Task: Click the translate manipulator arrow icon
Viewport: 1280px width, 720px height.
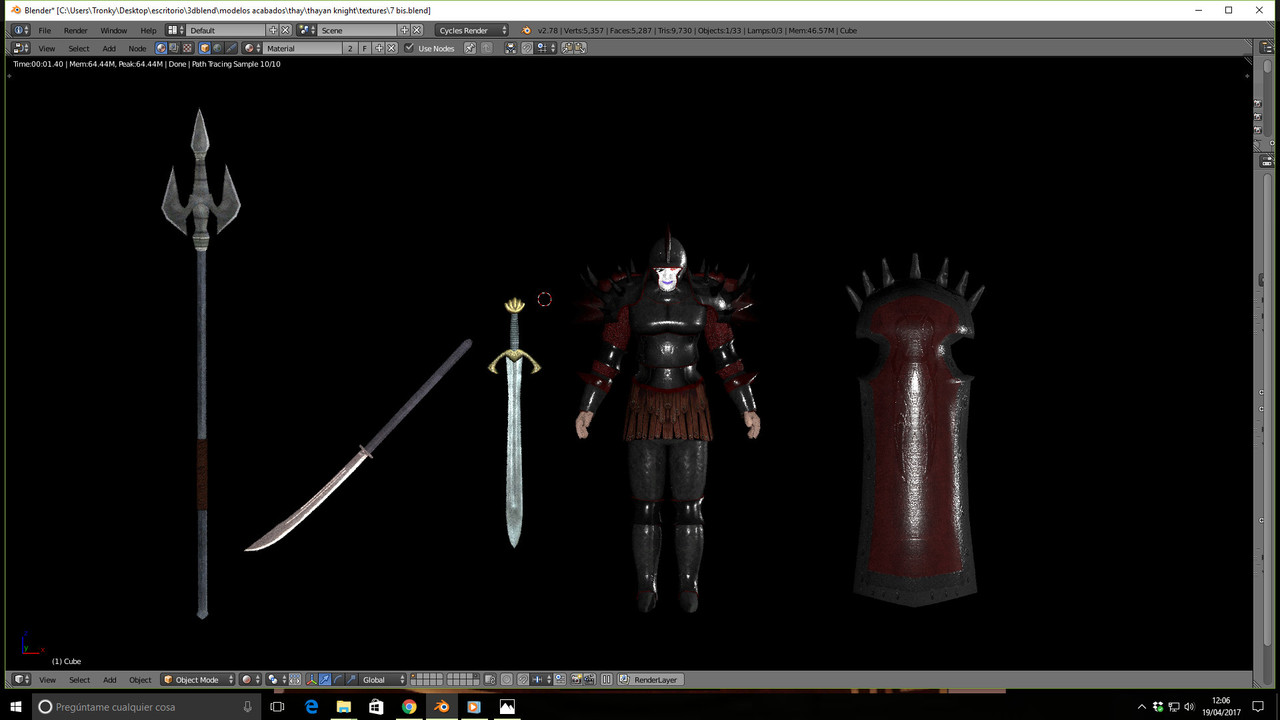Action: coord(325,680)
